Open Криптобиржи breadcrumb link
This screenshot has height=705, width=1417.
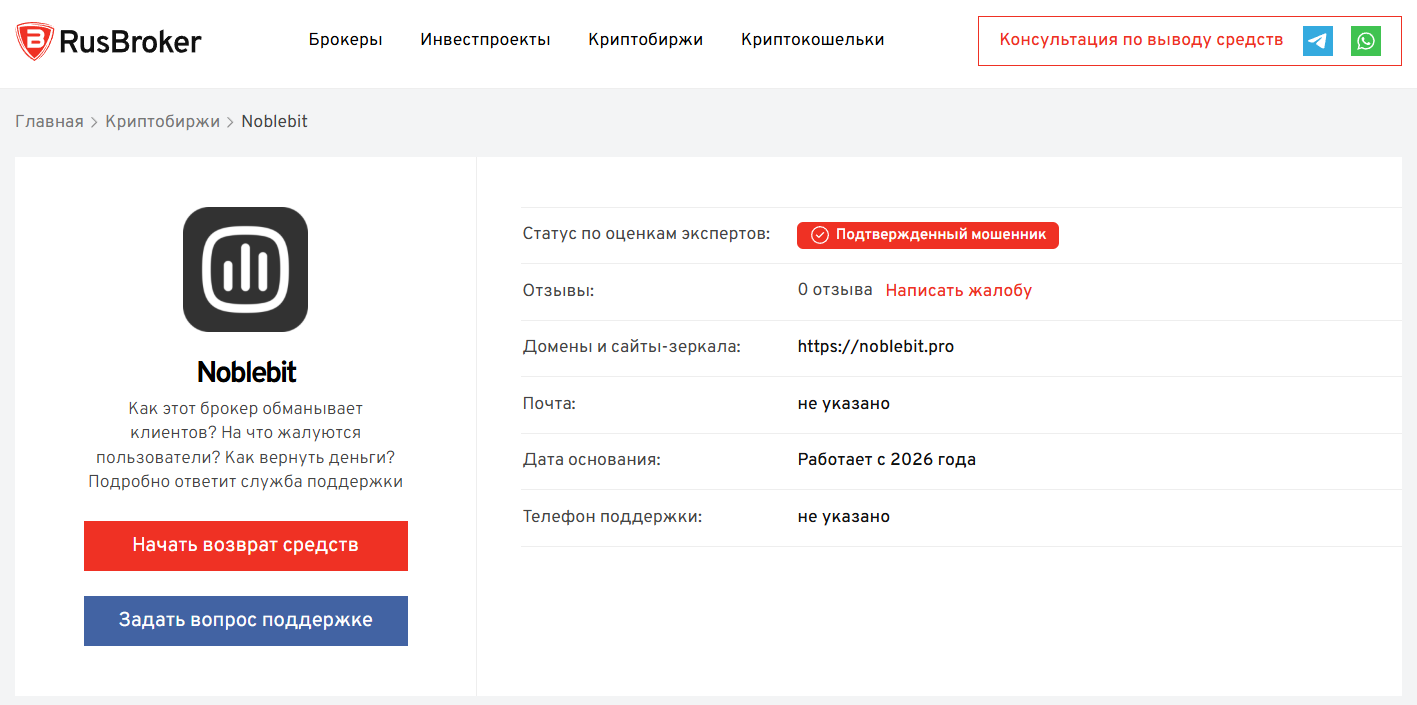[x=162, y=122]
